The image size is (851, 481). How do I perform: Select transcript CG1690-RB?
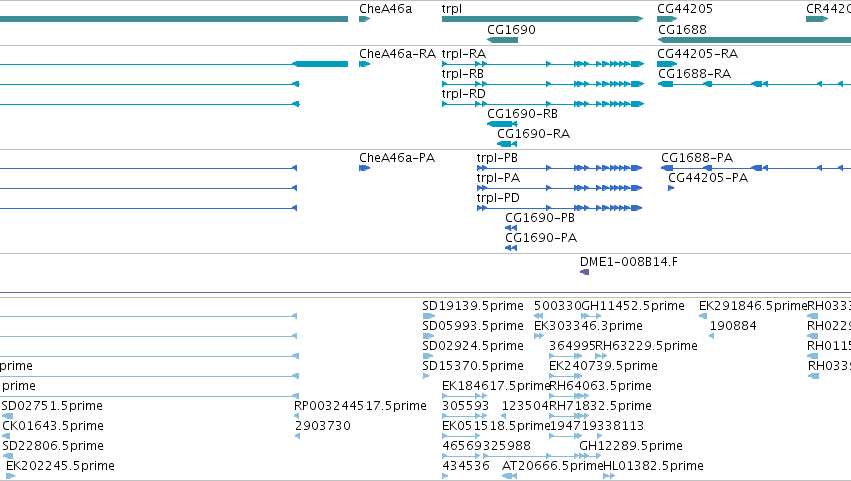click(x=522, y=113)
